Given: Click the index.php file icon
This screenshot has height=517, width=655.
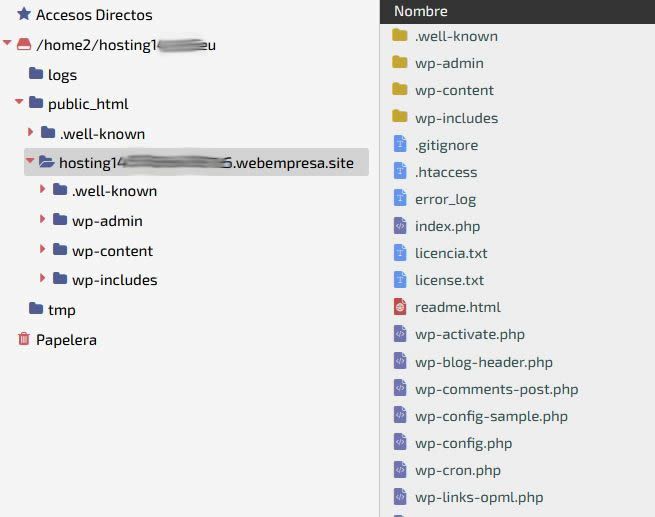Looking at the screenshot, I should [400, 226].
